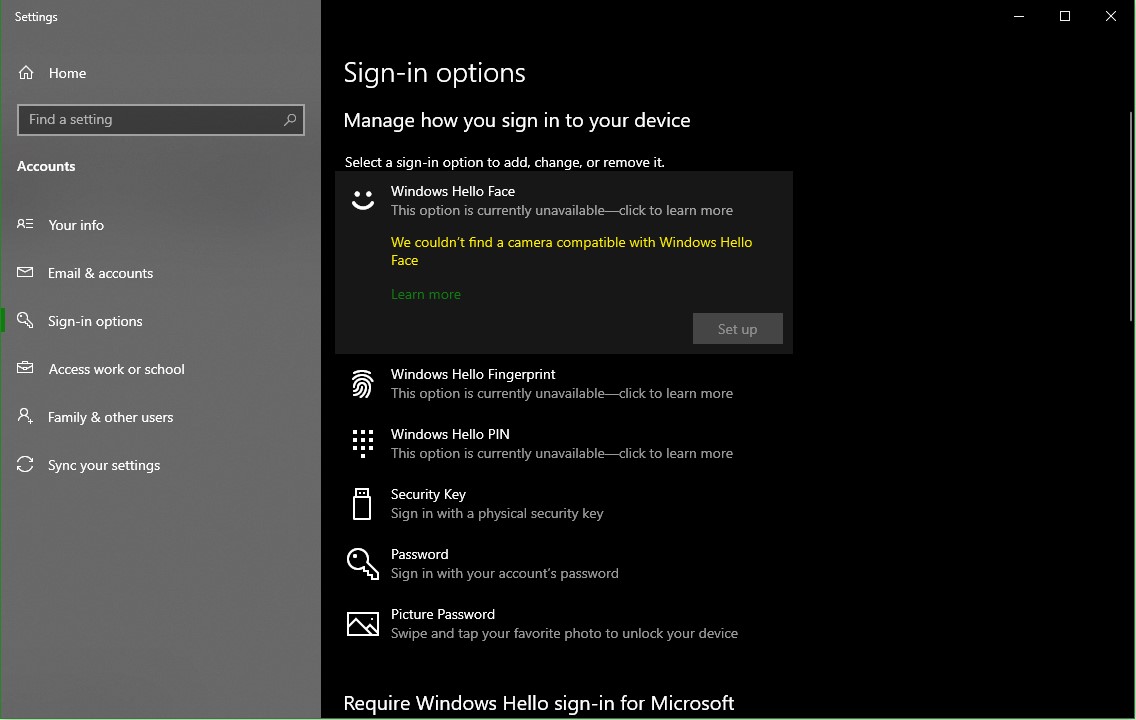Click the Sync your settings icon
This screenshot has width=1136, height=720.
[25, 464]
